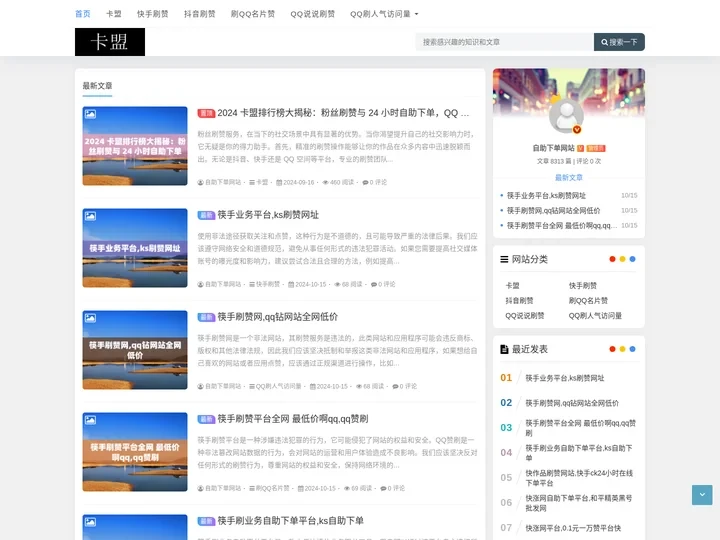This screenshot has height=540, width=720.
Task: Click image icon on 筷手刷赞平台全网 thumbnail
Action: (90, 420)
